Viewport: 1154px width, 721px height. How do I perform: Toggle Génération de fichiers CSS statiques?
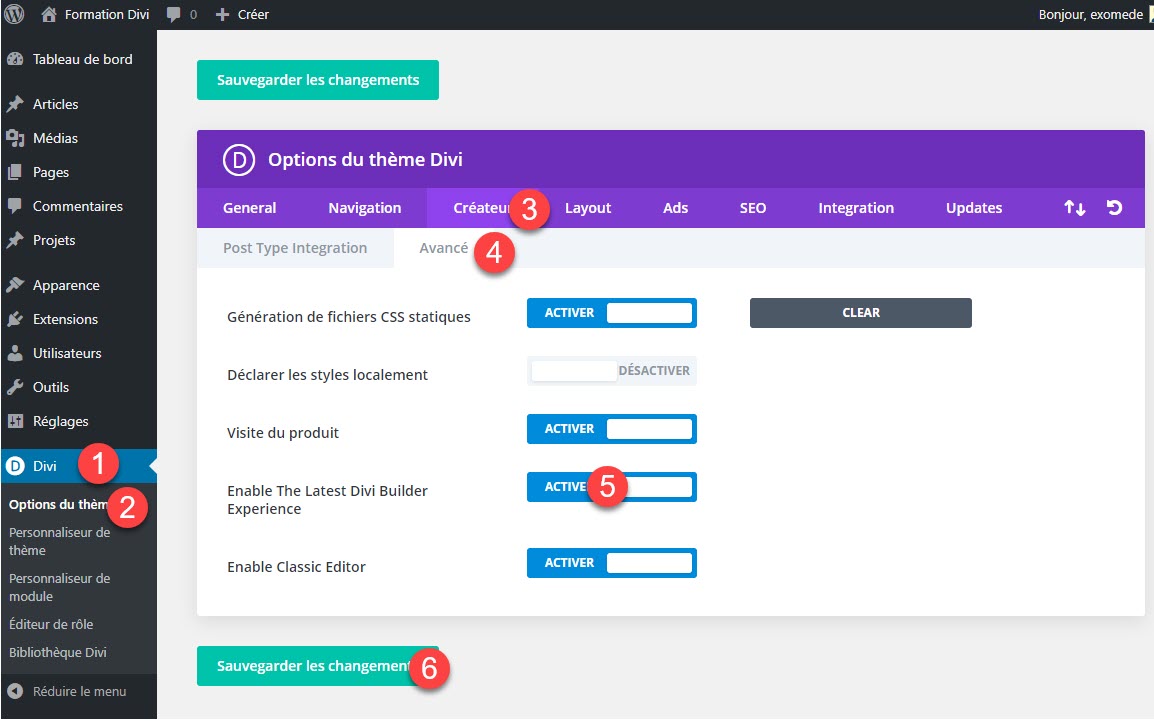pyautogui.click(x=611, y=313)
